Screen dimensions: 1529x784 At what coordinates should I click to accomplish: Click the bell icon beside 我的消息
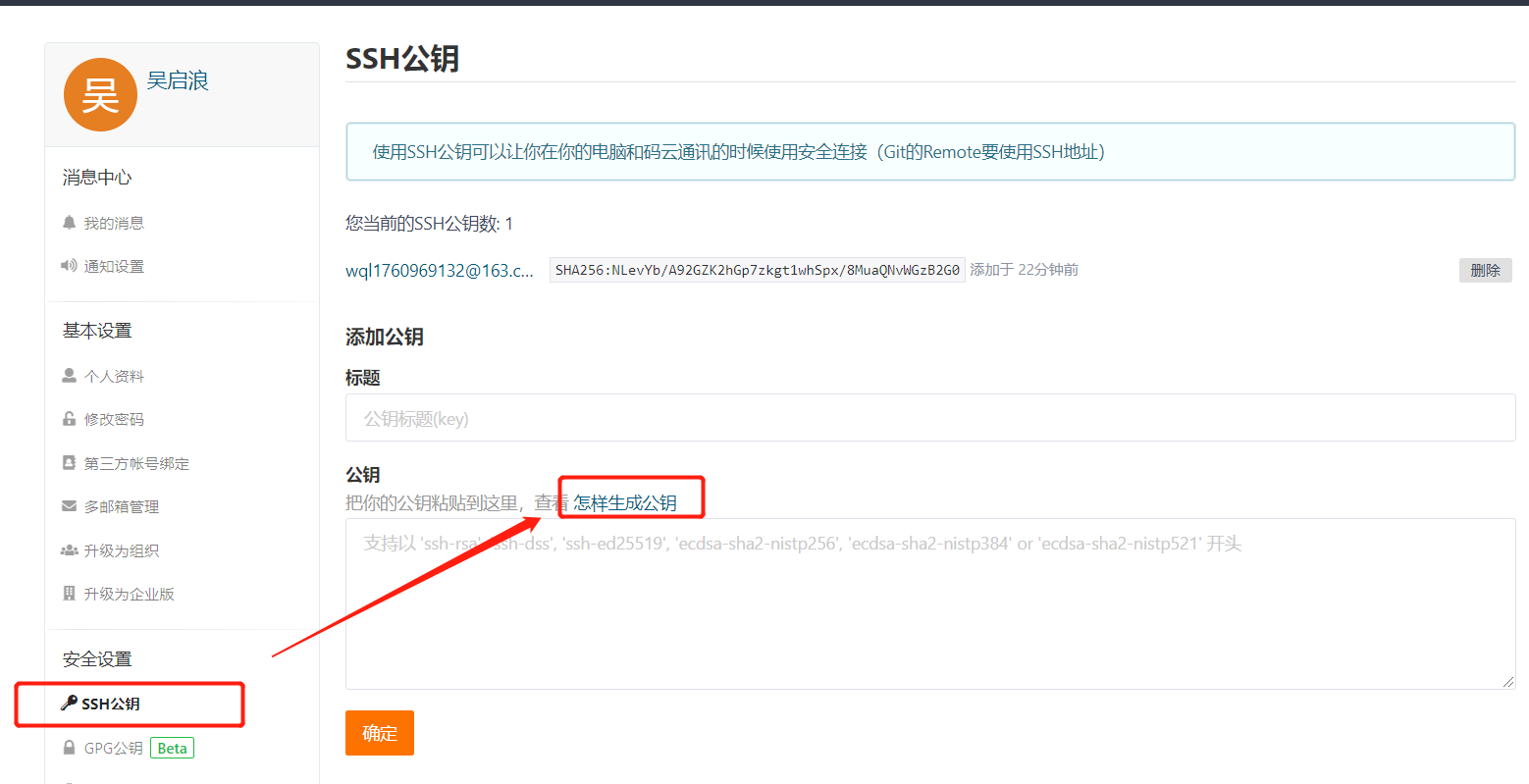(x=69, y=223)
